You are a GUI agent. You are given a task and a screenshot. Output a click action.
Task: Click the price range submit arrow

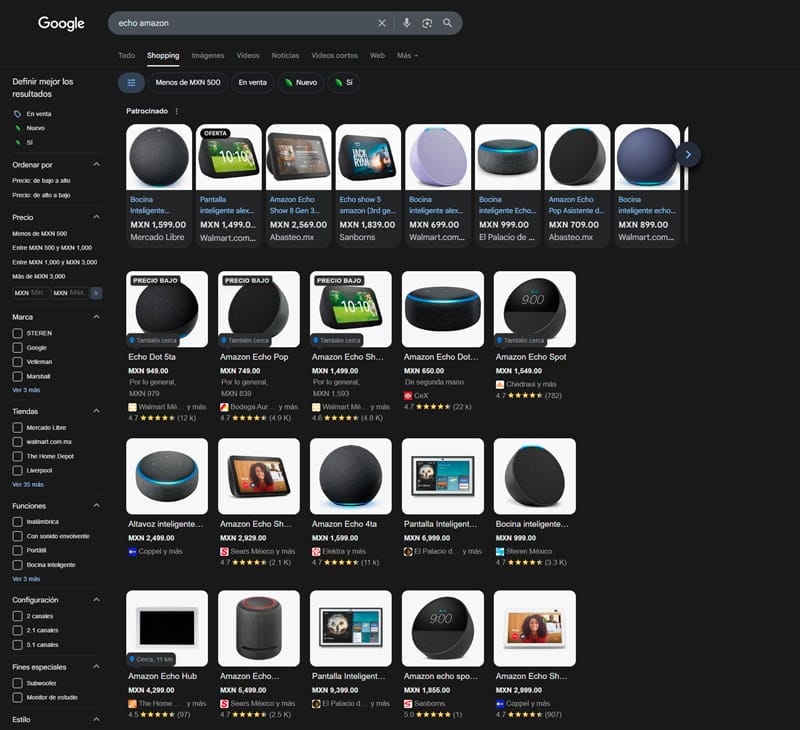point(96,293)
